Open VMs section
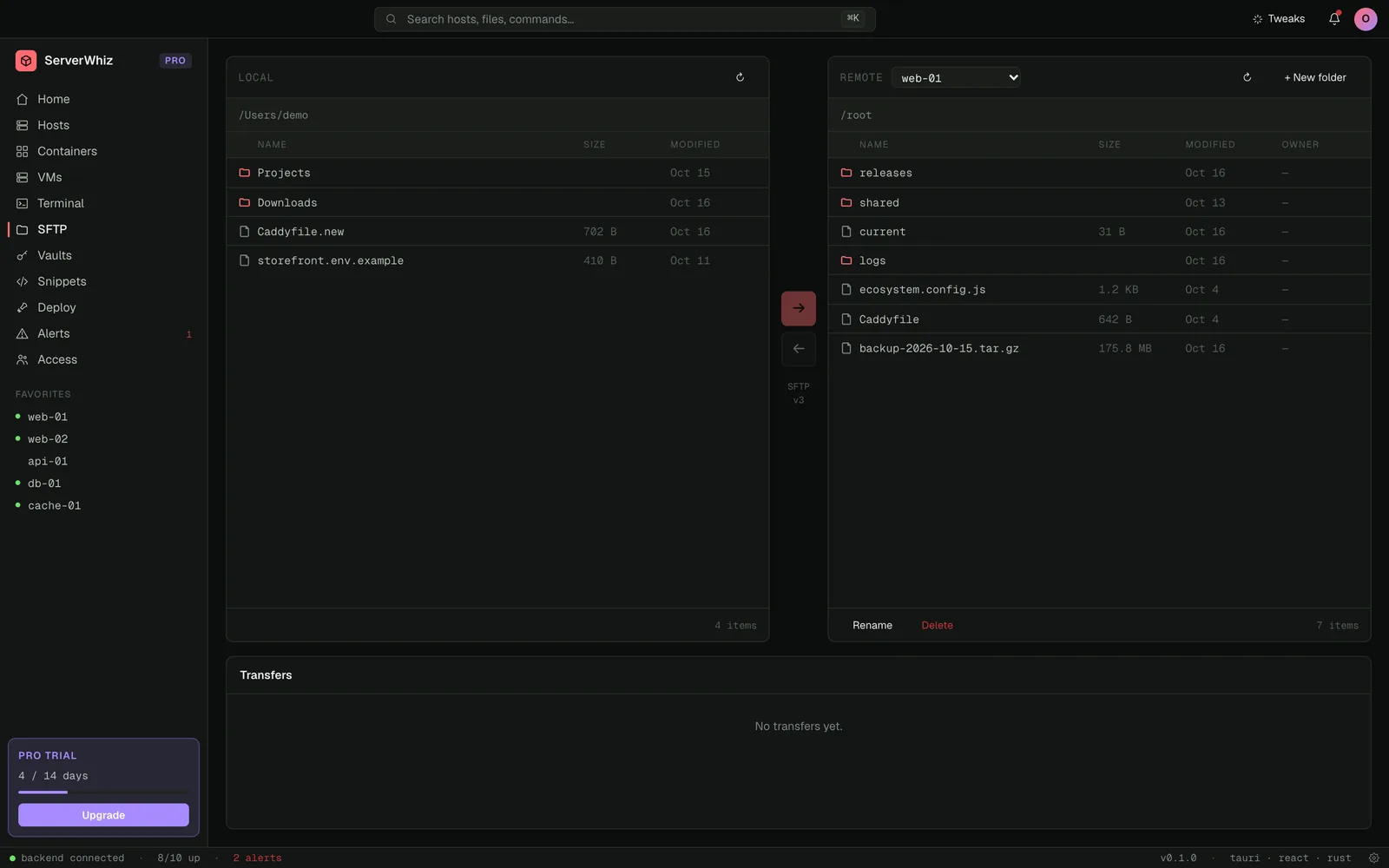Viewport: 1389px width, 868px height. [x=104, y=177]
